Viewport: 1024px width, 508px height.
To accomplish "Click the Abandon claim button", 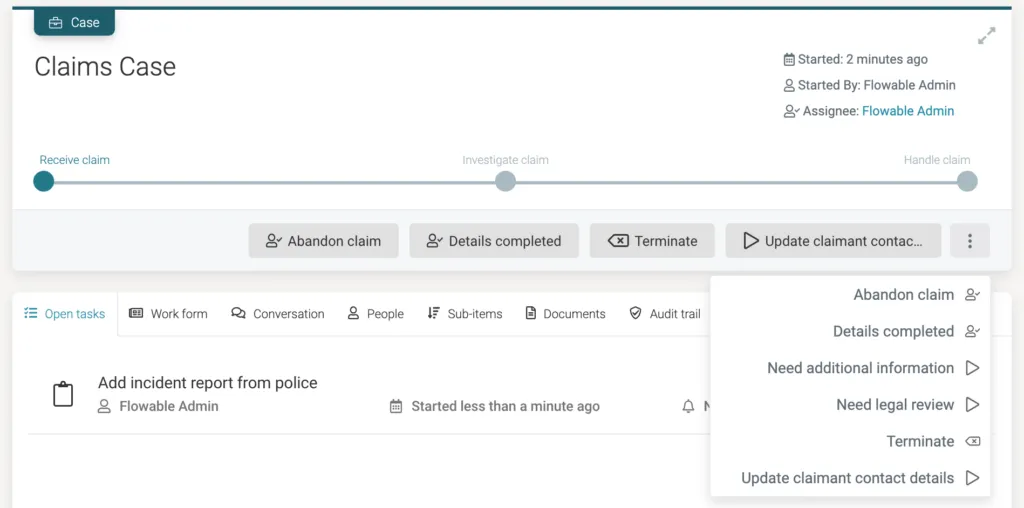I will [x=323, y=241].
